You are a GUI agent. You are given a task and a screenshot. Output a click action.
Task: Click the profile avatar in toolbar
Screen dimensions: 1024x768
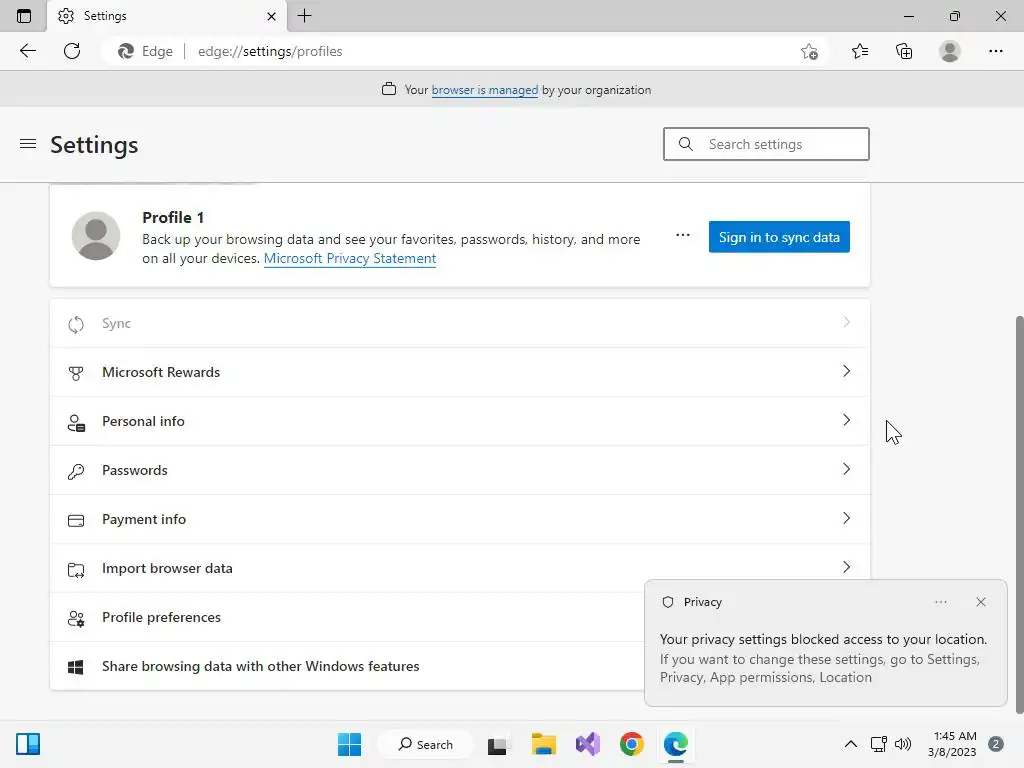pyautogui.click(x=950, y=51)
